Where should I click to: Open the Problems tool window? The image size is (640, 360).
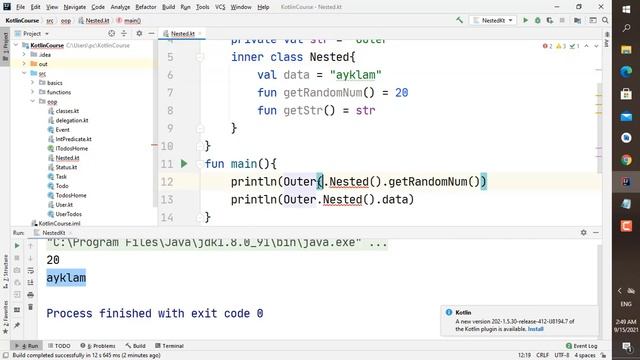[98, 346]
